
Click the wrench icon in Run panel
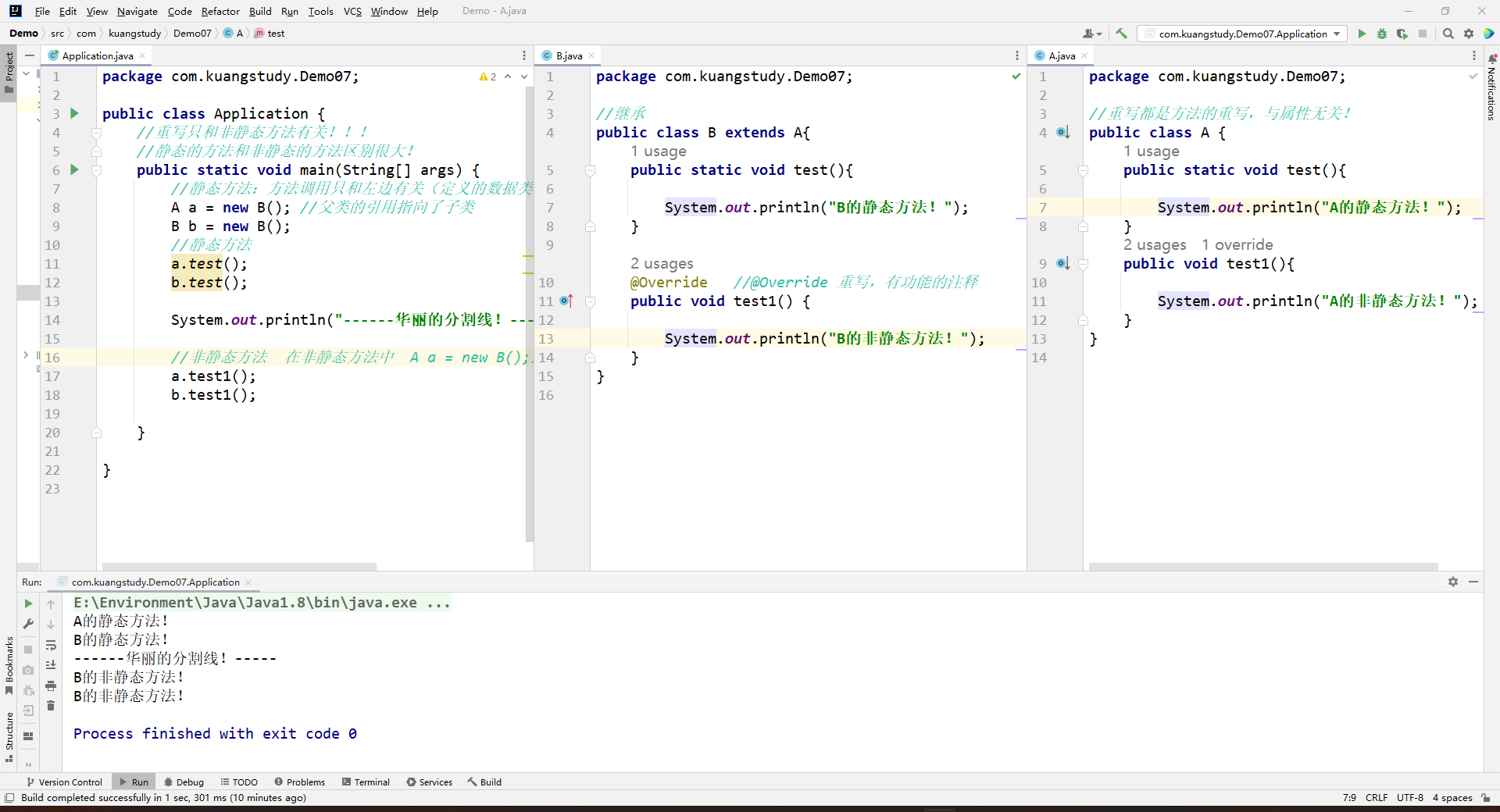tap(28, 624)
